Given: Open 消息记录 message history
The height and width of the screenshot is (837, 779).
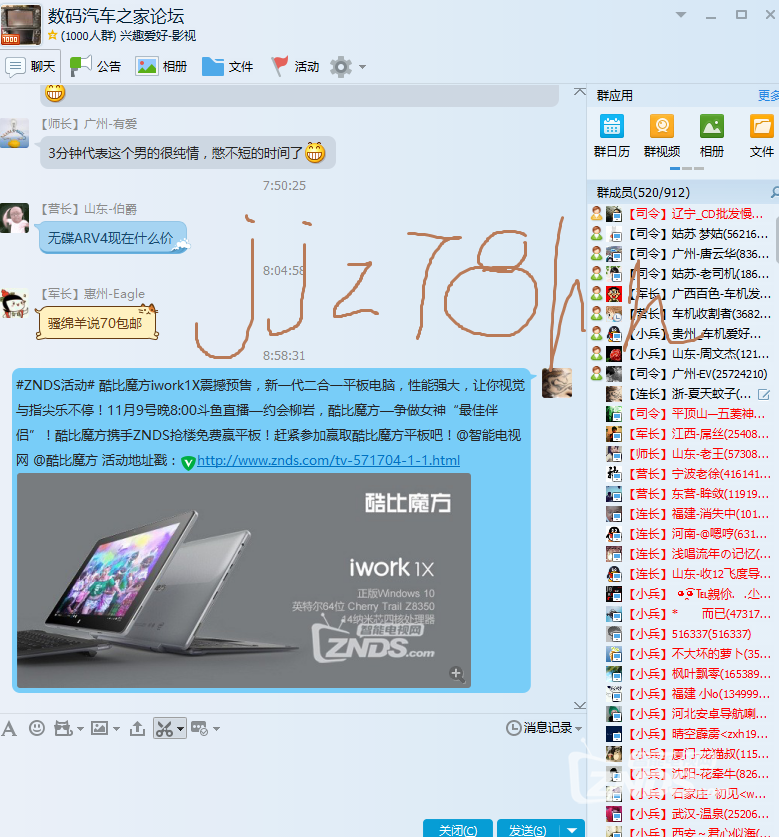Looking at the screenshot, I should pyautogui.click(x=539, y=728).
